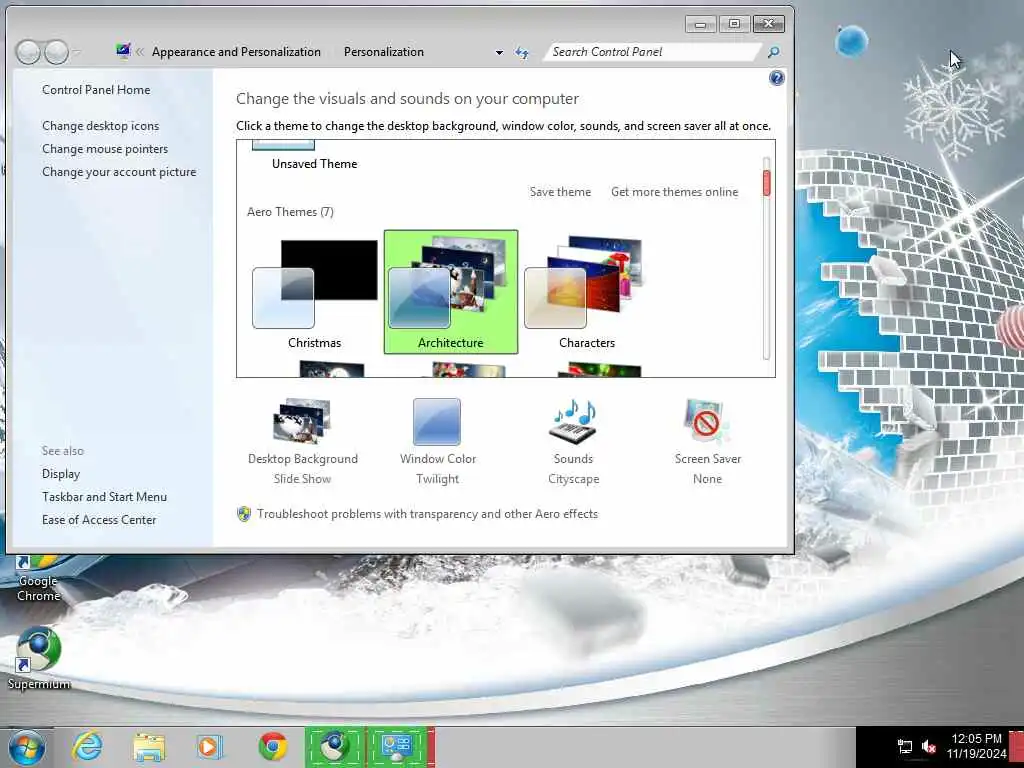Click in the Search Control Panel field
The image size is (1024, 768).
click(652, 52)
